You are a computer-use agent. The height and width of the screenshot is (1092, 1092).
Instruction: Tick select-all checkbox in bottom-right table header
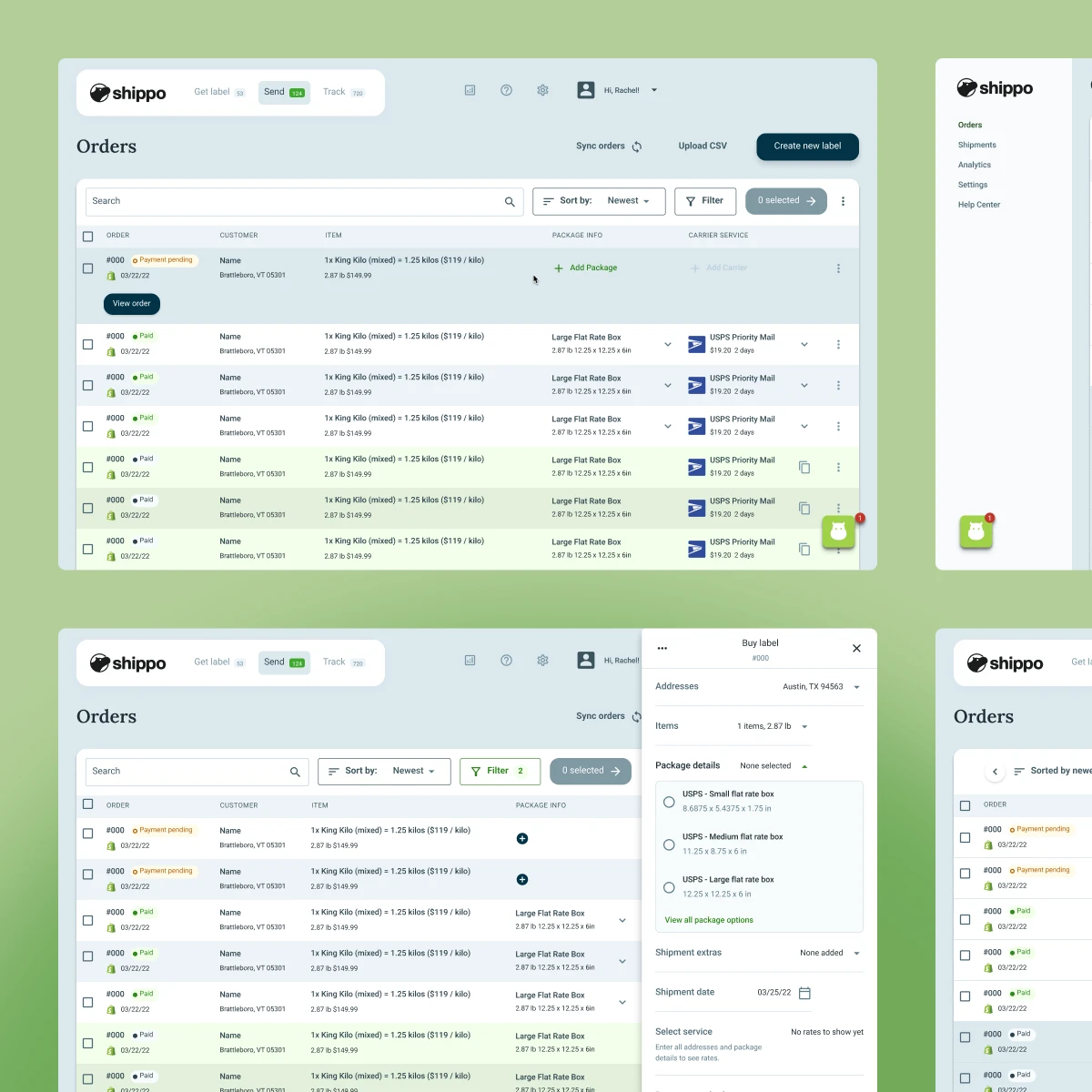click(x=965, y=805)
